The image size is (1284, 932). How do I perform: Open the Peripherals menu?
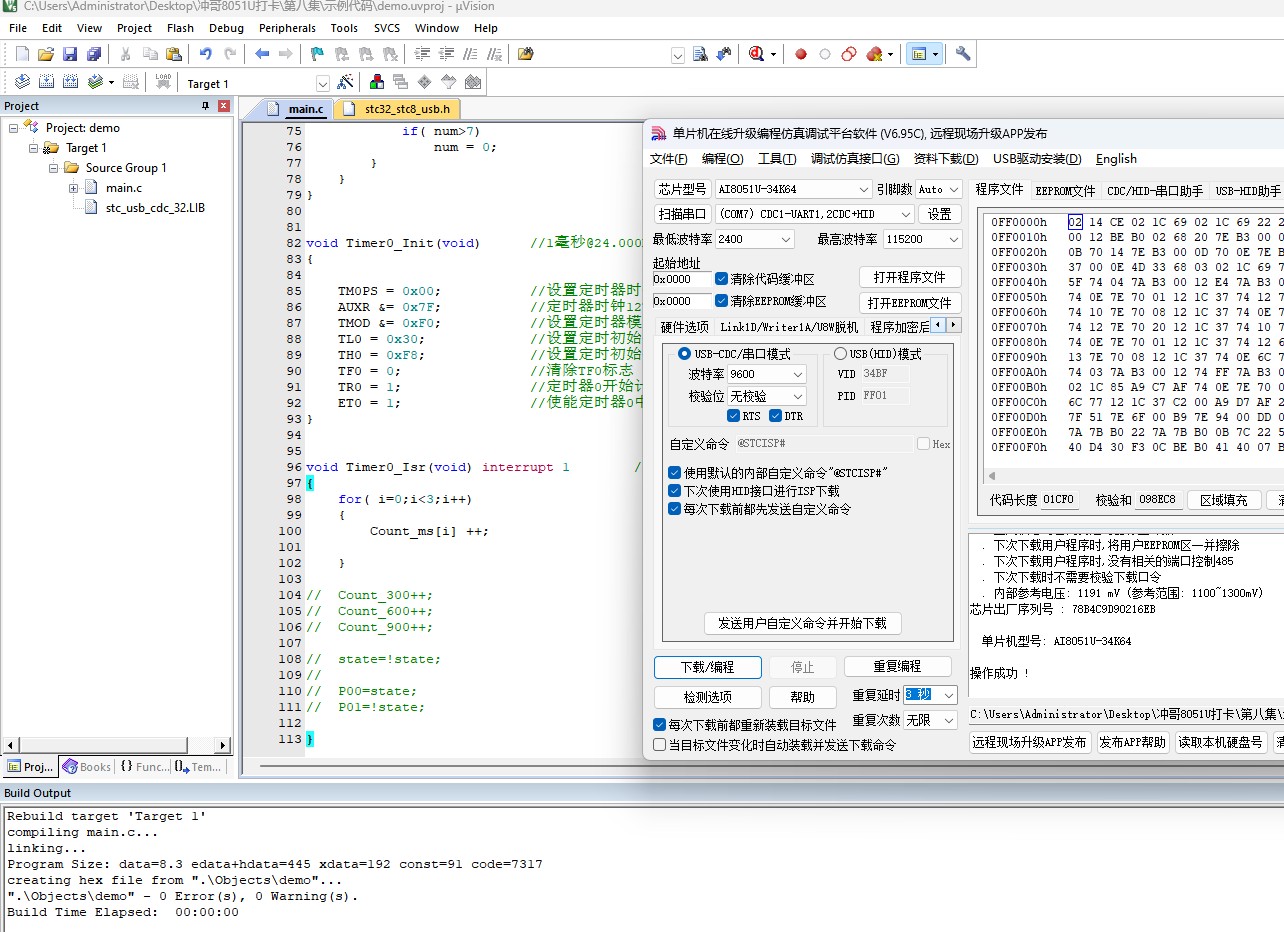pyautogui.click(x=286, y=28)
